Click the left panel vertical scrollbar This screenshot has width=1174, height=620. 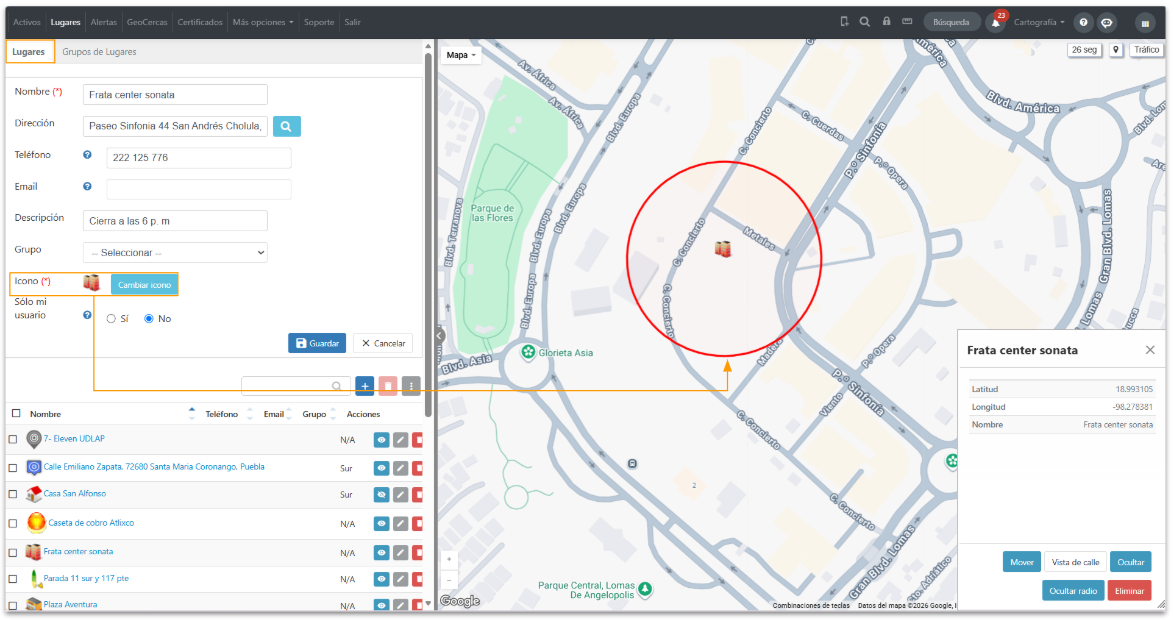428,232
